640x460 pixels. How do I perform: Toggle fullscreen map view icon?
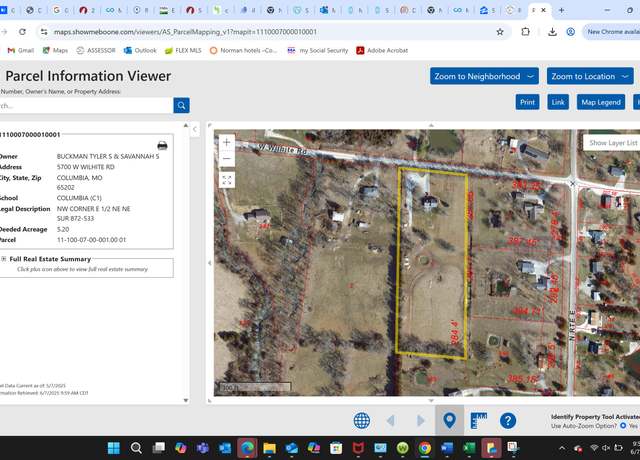227,180
